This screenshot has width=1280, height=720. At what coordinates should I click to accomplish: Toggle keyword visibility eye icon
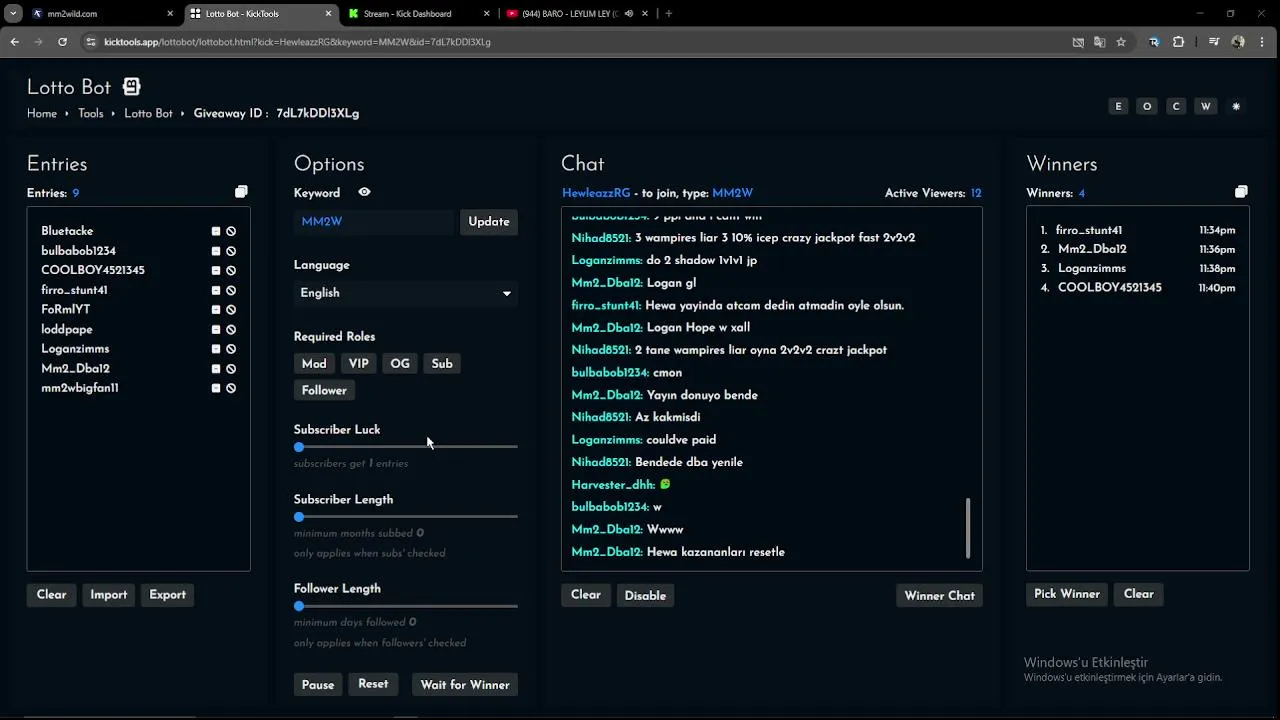[x=364, y=192]
